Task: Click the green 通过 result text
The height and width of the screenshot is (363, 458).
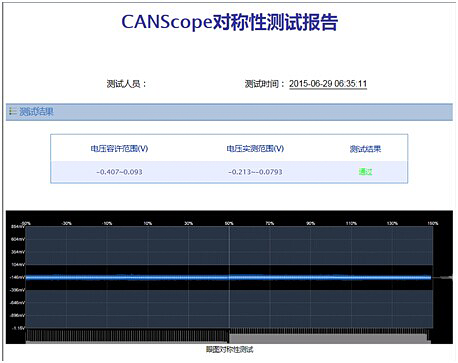Action: click(365, 172)
